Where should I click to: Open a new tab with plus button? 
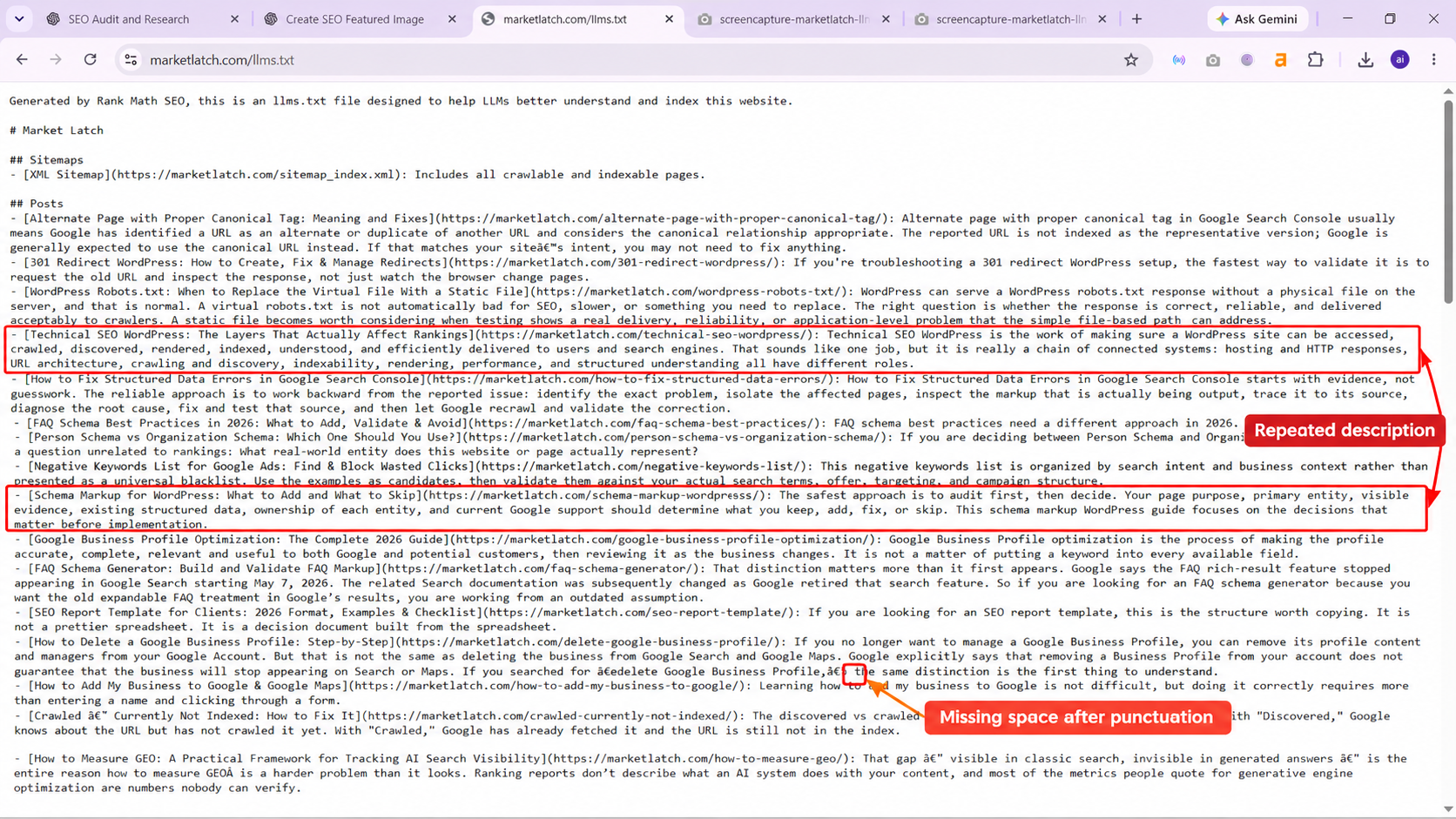[x=1136, y=18]
